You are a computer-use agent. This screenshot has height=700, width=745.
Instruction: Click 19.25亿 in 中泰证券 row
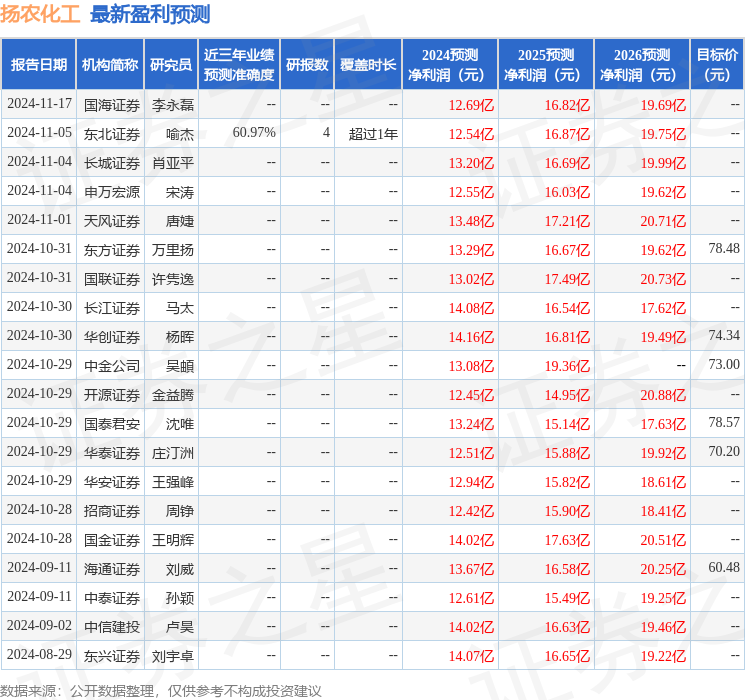pos(663,598)
